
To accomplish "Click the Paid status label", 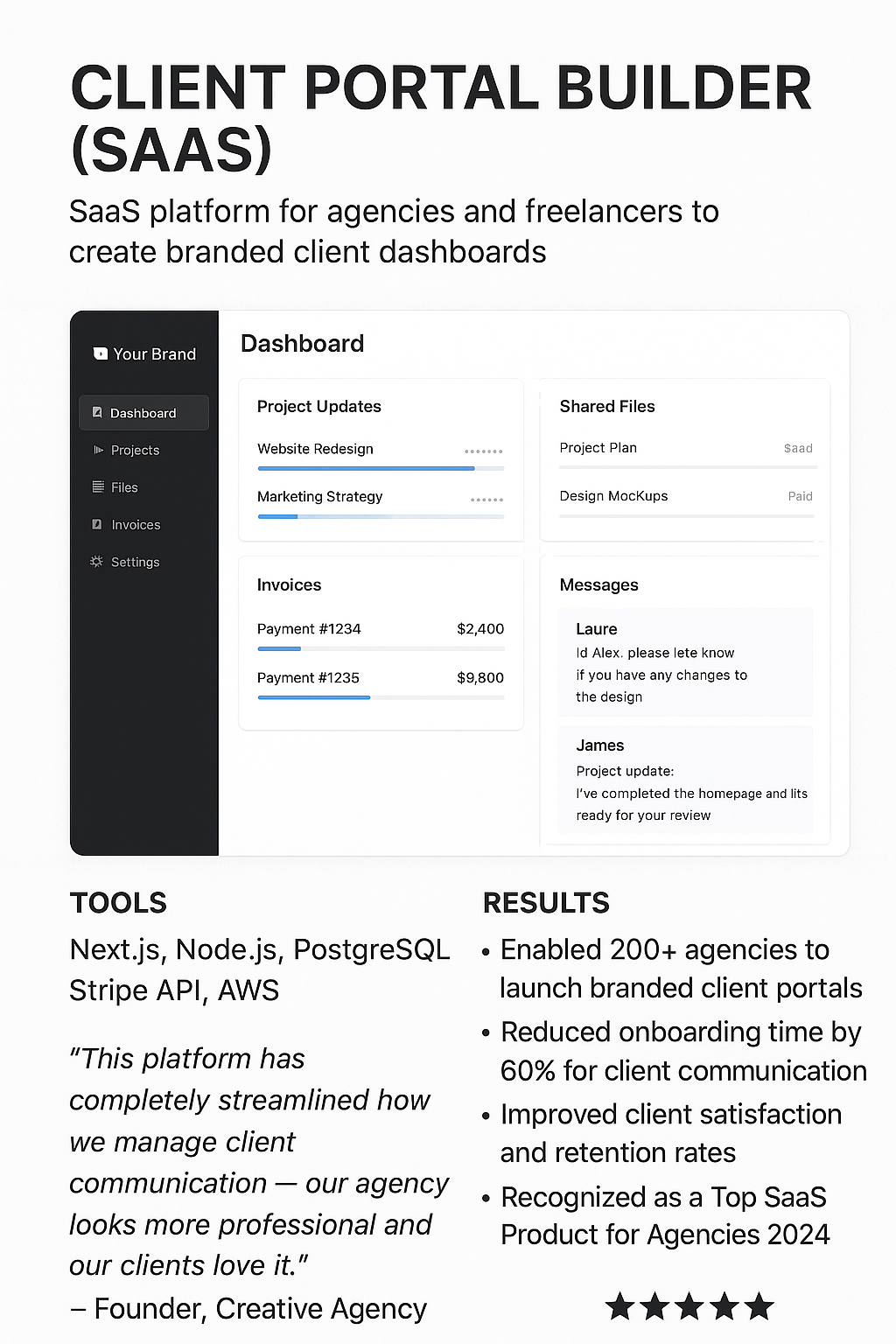I will (x=800, y=496).
